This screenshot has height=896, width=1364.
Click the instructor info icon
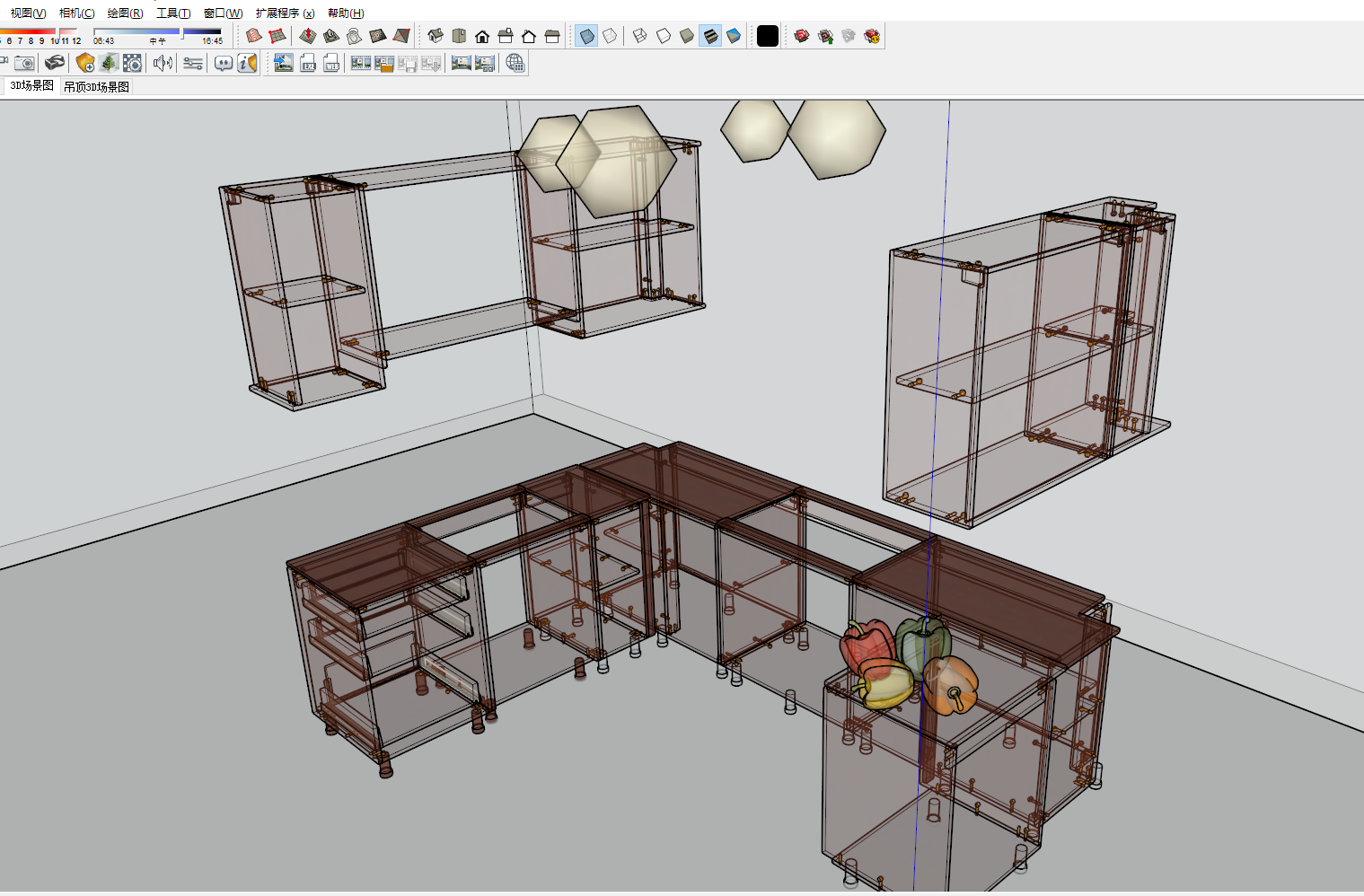[x=247, y=63]
